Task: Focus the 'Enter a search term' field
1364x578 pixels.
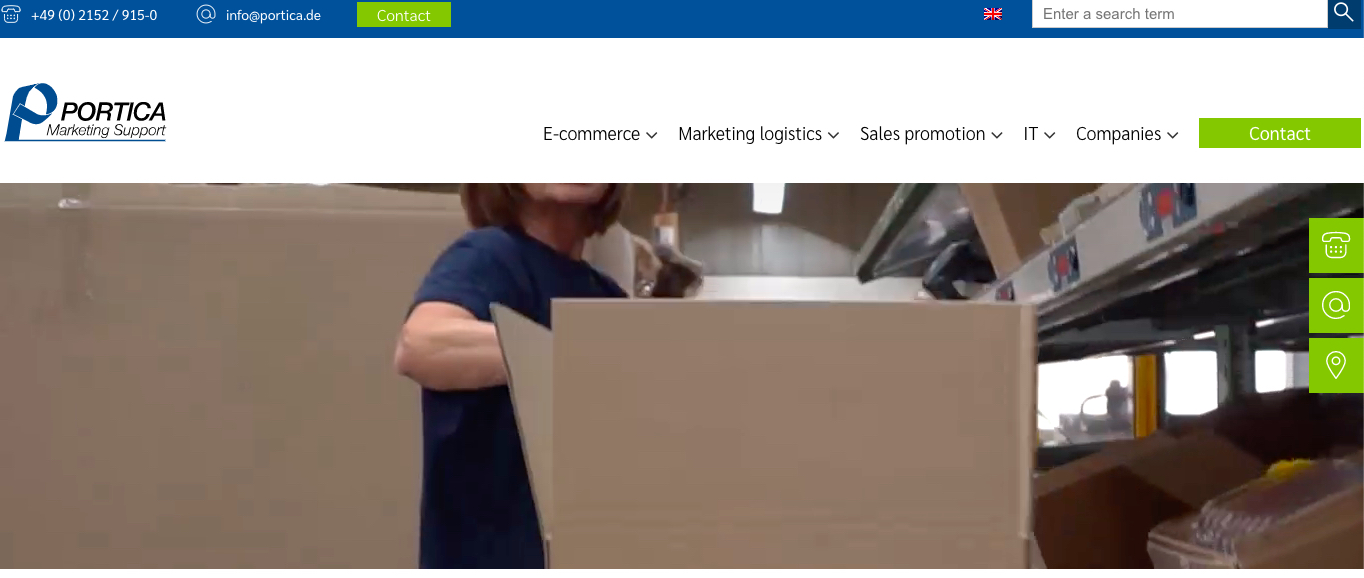Action: point(1179,14)
